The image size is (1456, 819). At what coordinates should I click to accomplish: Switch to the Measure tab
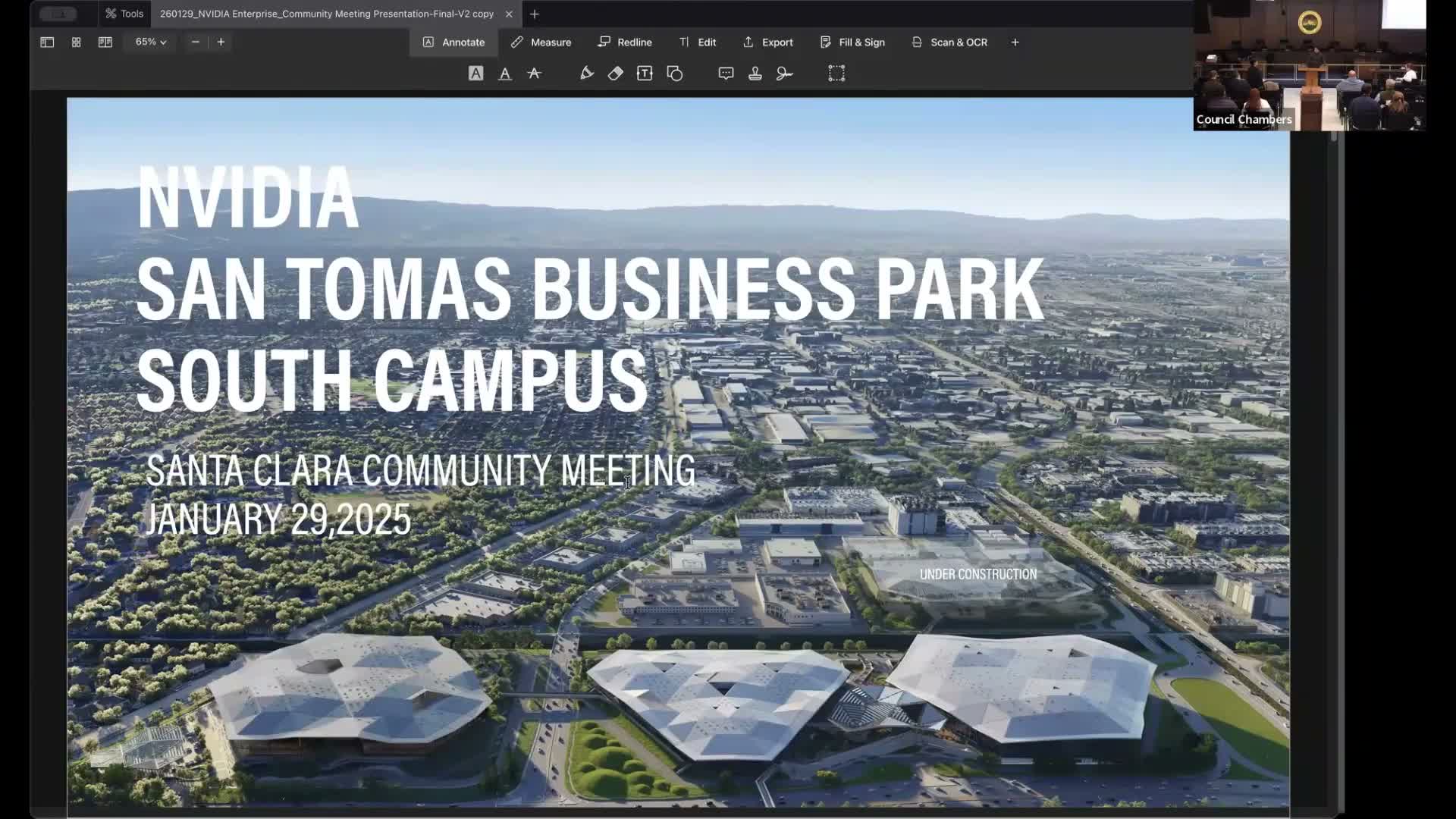(541, 42)
